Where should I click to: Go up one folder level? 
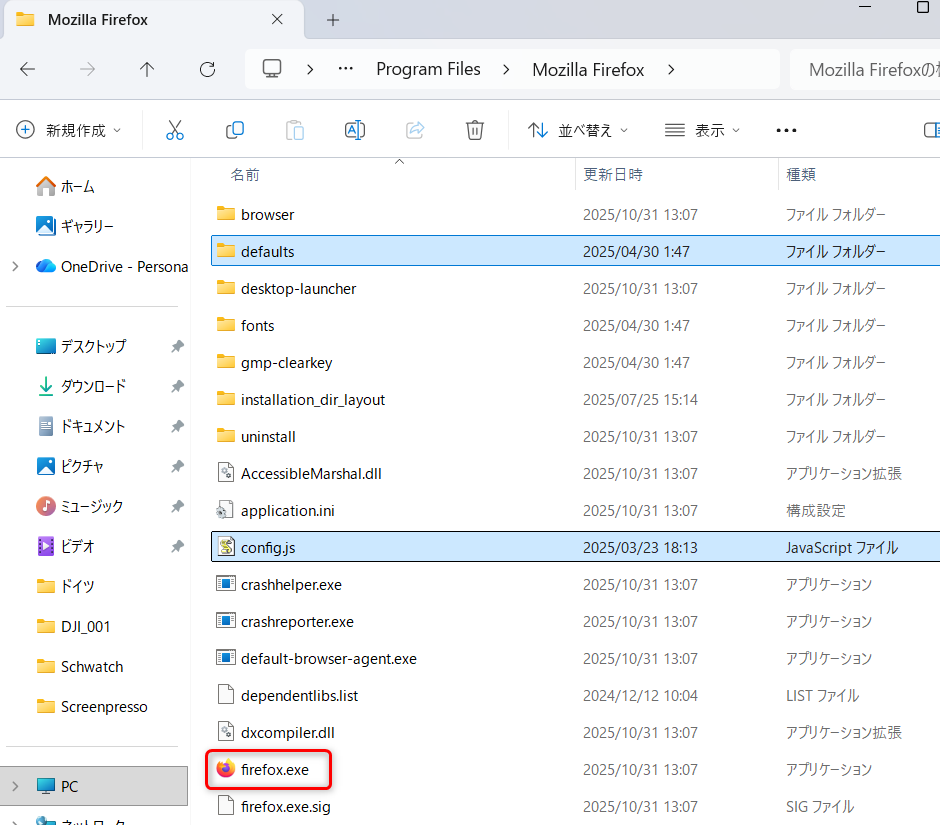click(147, 69)
